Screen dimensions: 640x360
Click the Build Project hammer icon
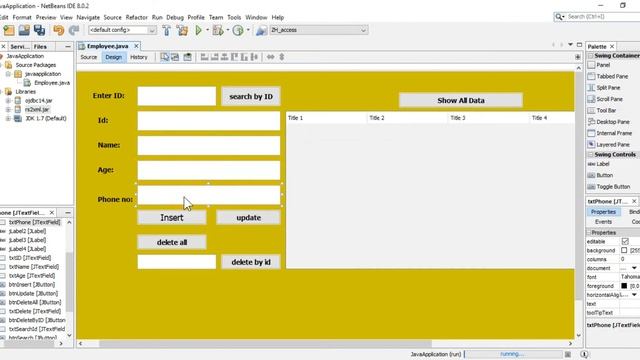pyautogui.click(x=167, y=30)
